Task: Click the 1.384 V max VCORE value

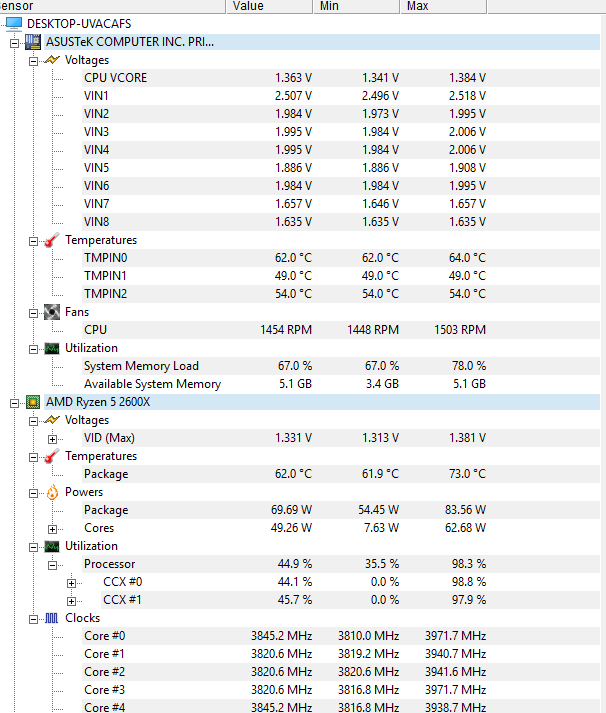Action: point(468,78)
